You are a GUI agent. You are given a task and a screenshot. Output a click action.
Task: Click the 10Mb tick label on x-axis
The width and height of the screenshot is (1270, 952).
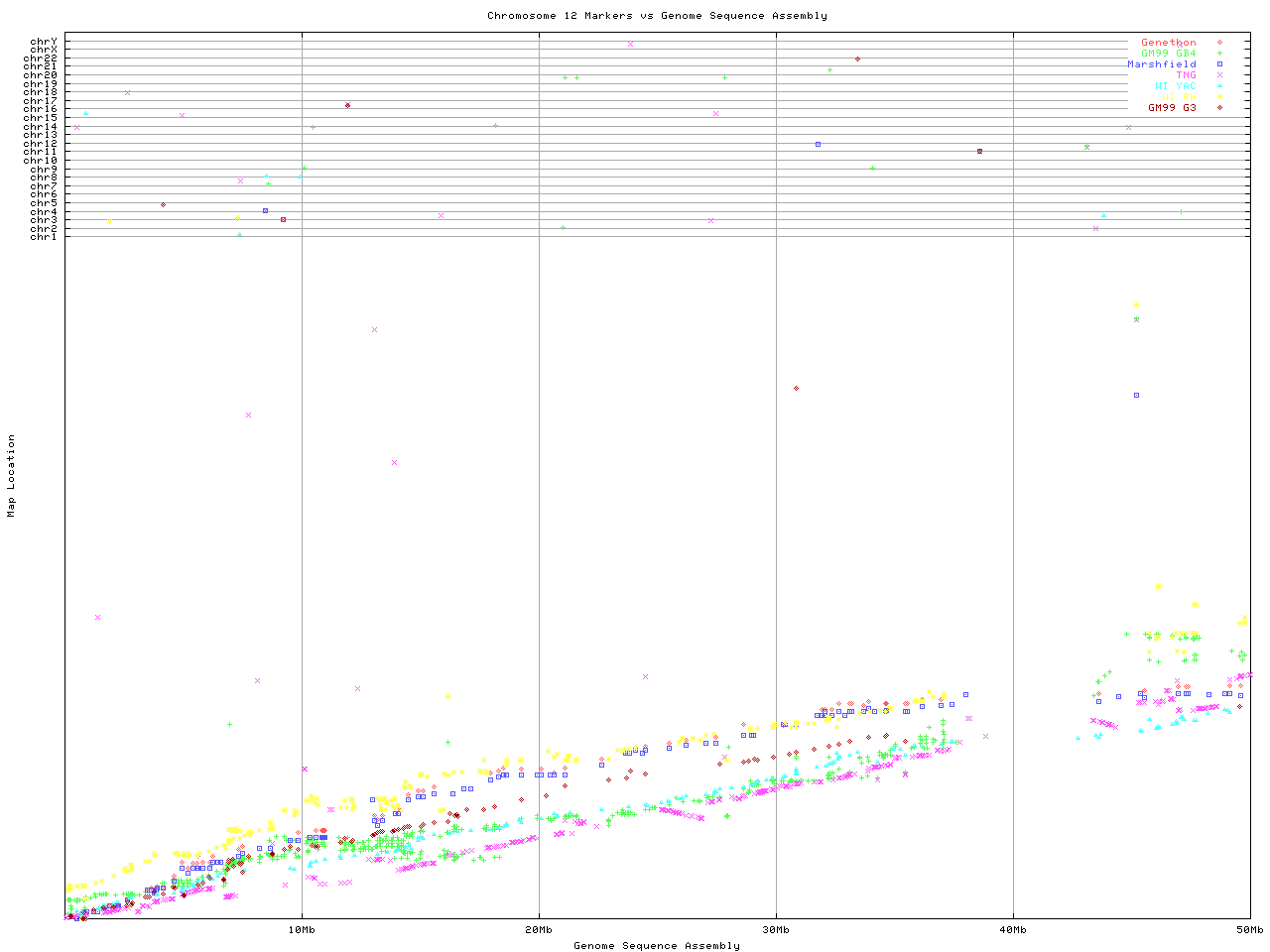click(x=302, y=930)
